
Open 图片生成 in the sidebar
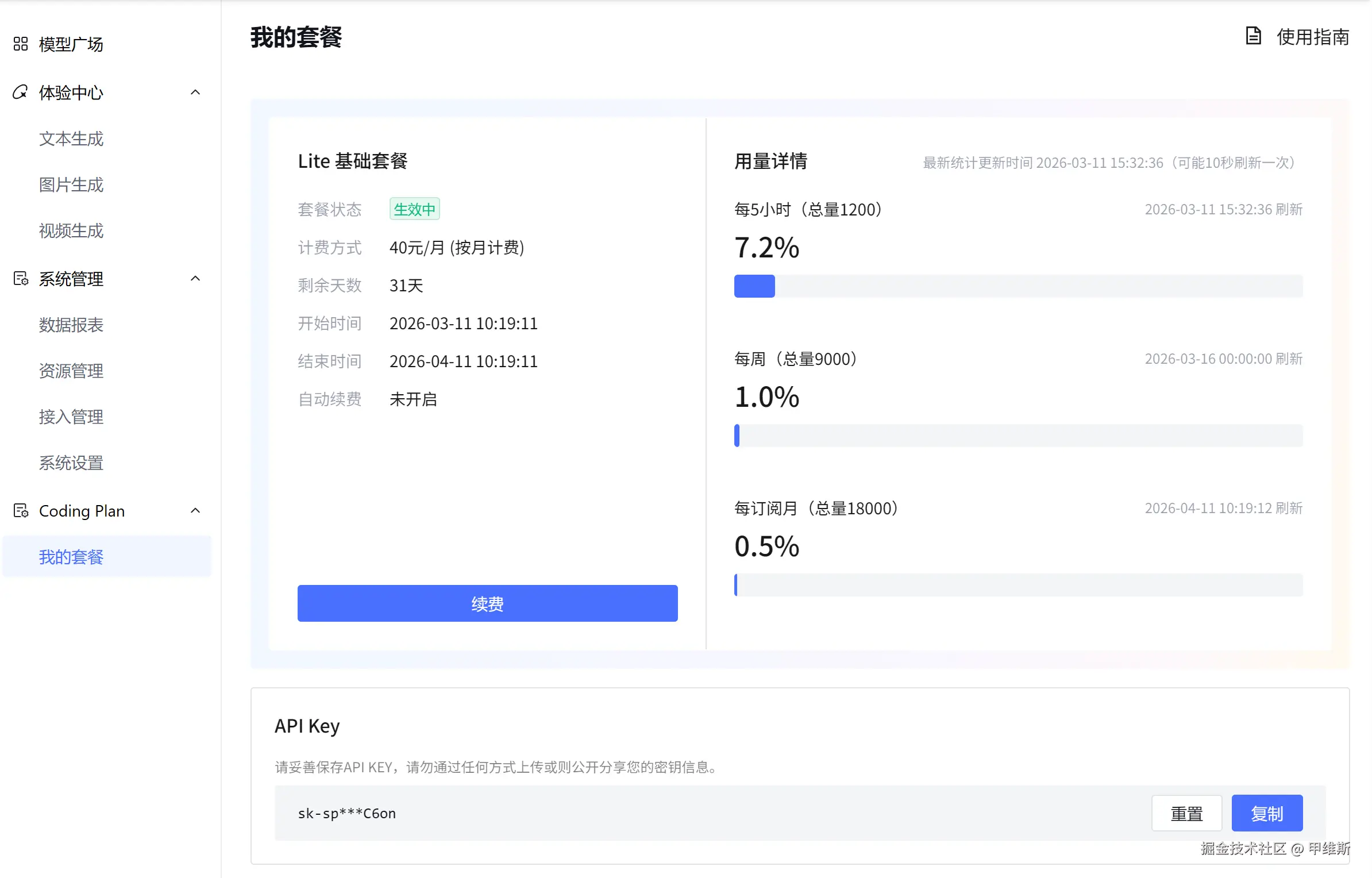point(71,184)
